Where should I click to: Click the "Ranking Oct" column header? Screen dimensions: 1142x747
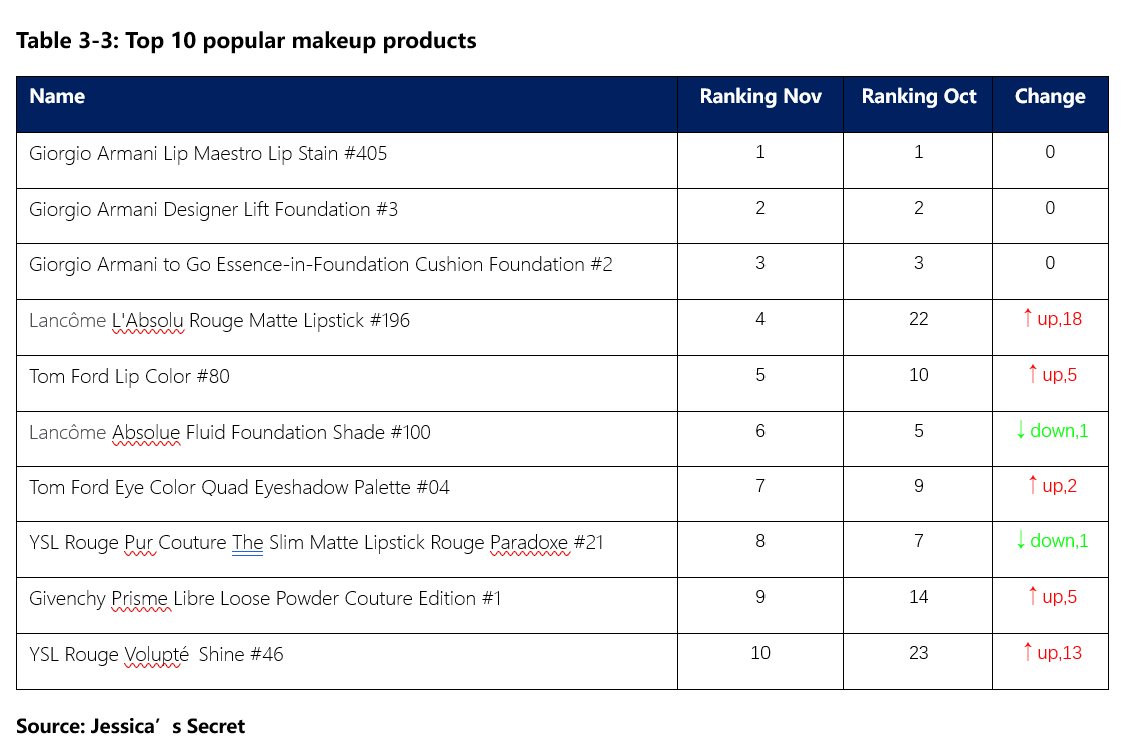click(x=918, y=97)
